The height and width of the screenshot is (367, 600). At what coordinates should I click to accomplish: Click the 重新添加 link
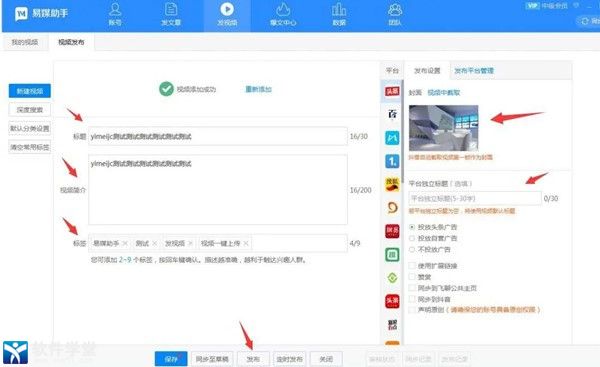click(x=258, y=89)
